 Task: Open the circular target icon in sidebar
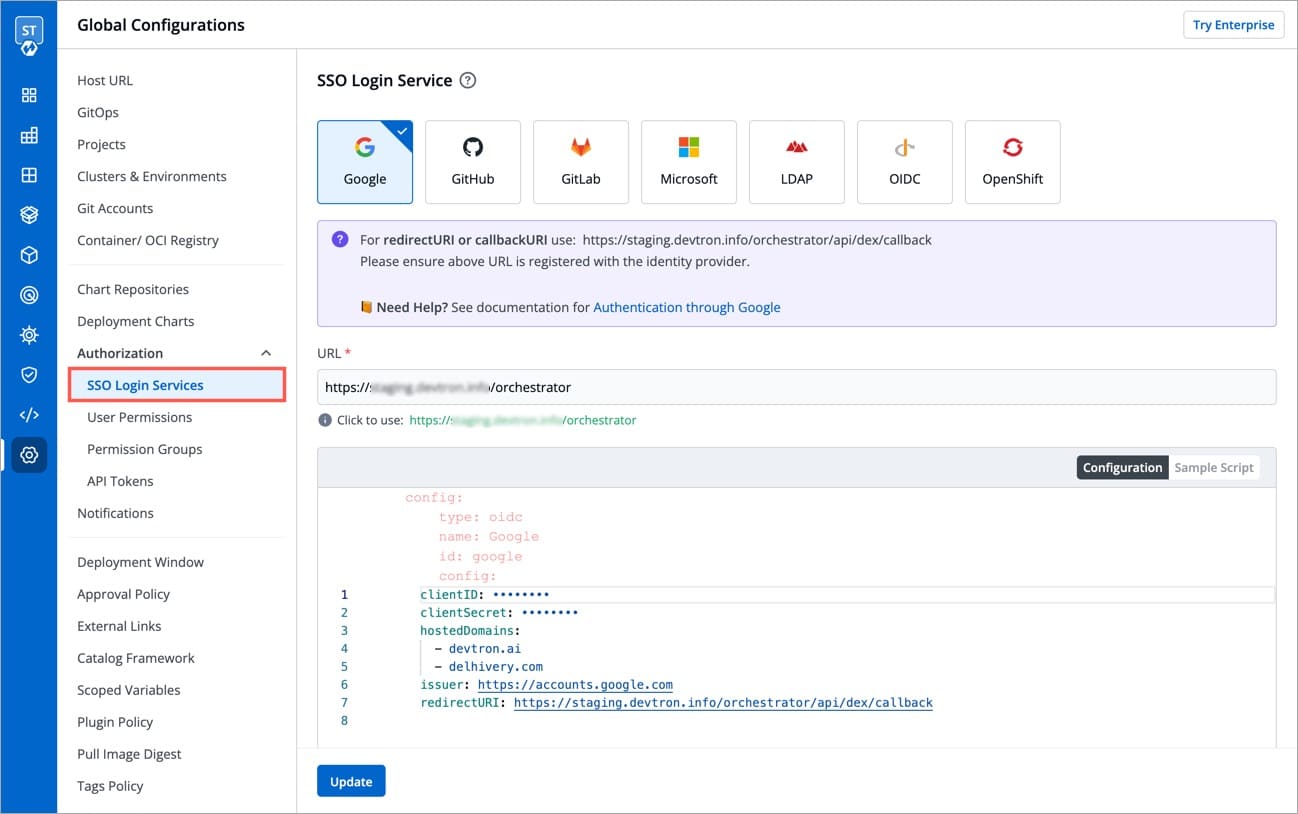click(29, 295)
